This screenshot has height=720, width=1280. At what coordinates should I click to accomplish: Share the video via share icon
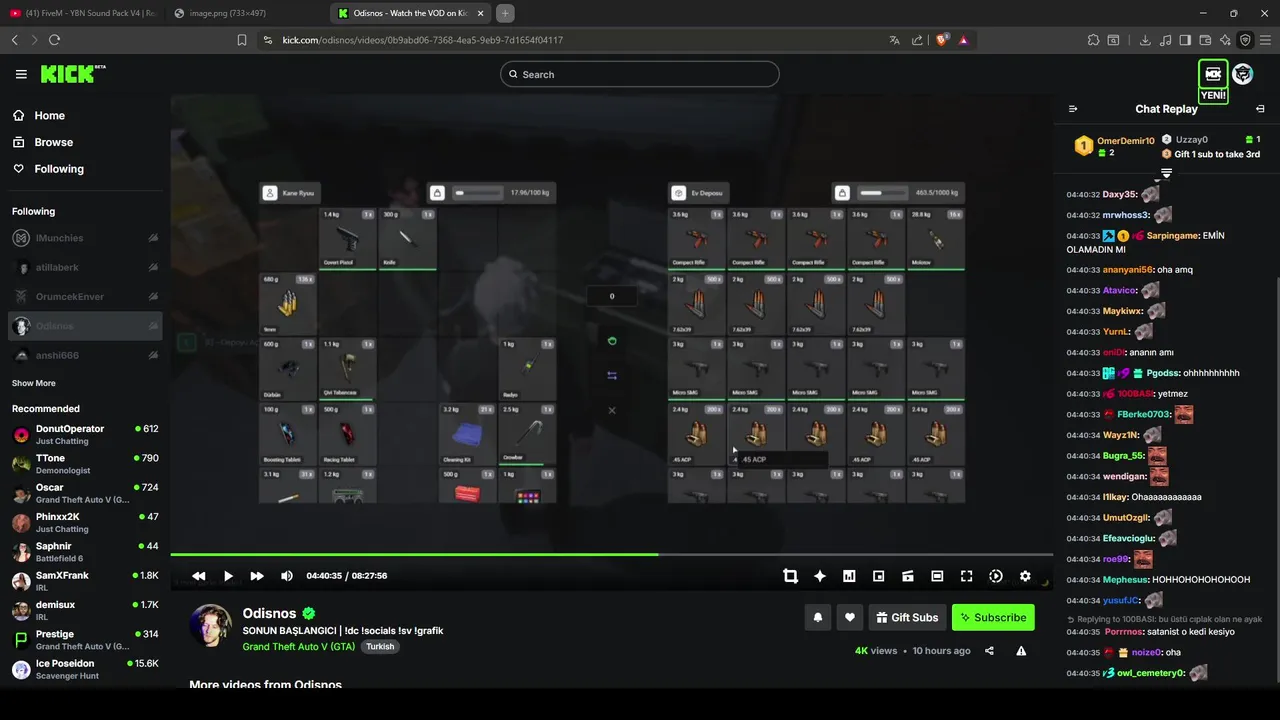coord(989,651)
